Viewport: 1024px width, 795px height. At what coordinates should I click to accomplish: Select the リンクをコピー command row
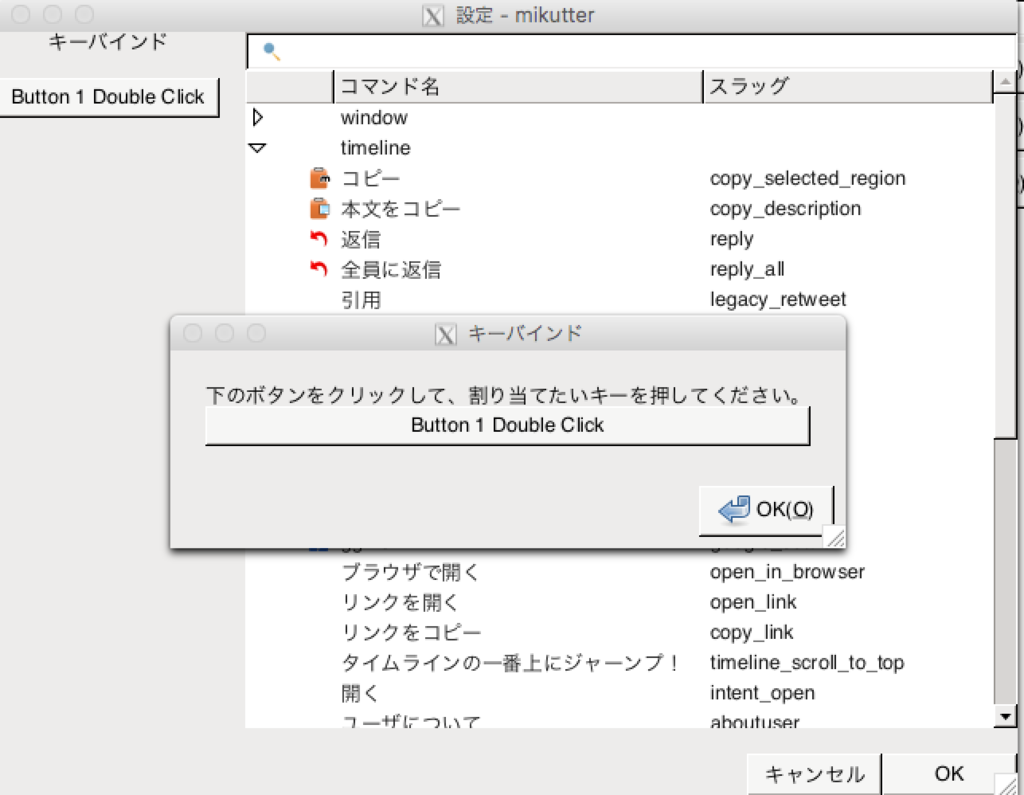click(x=619, y=632)
